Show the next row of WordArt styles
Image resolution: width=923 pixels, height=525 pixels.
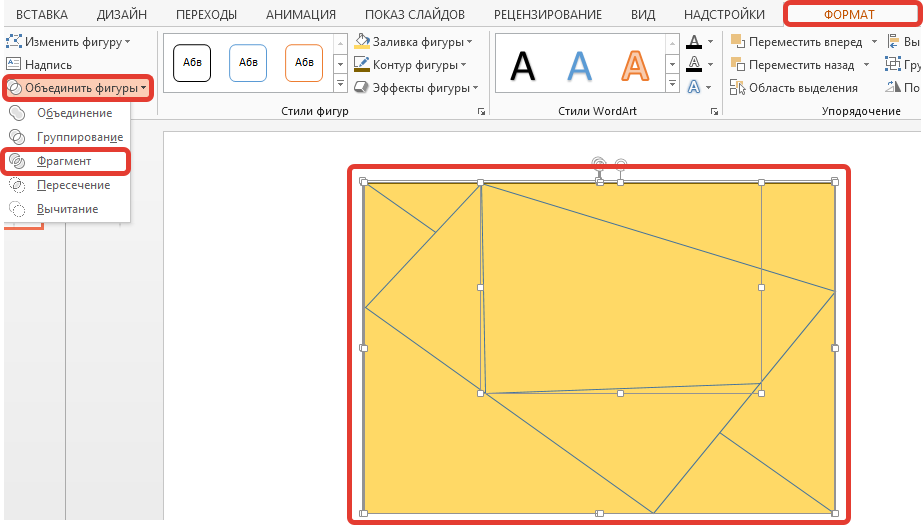pos(673,63)
